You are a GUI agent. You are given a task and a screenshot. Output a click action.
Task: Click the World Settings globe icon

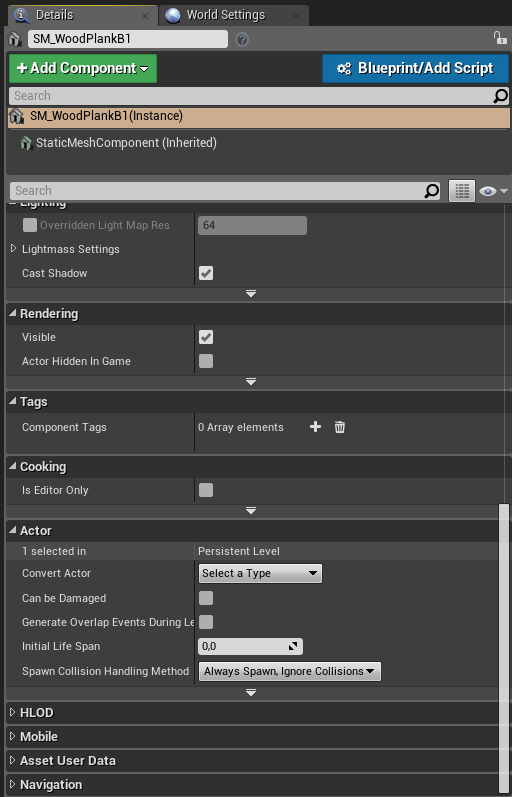click(x=173, y=15)
